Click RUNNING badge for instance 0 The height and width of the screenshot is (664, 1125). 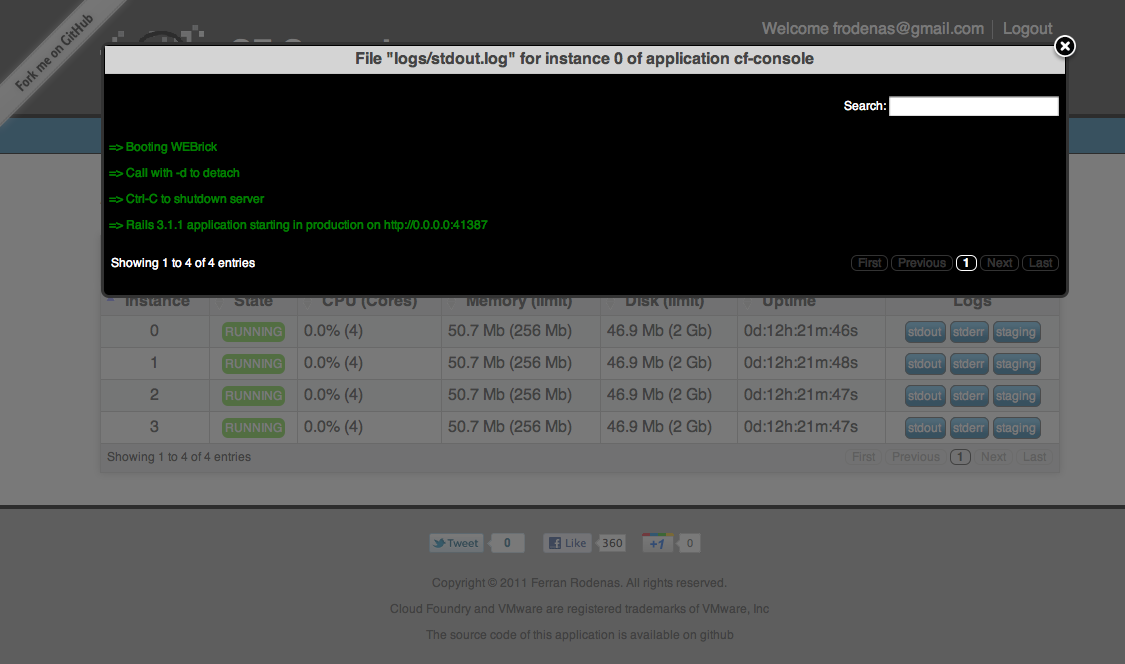253,332
